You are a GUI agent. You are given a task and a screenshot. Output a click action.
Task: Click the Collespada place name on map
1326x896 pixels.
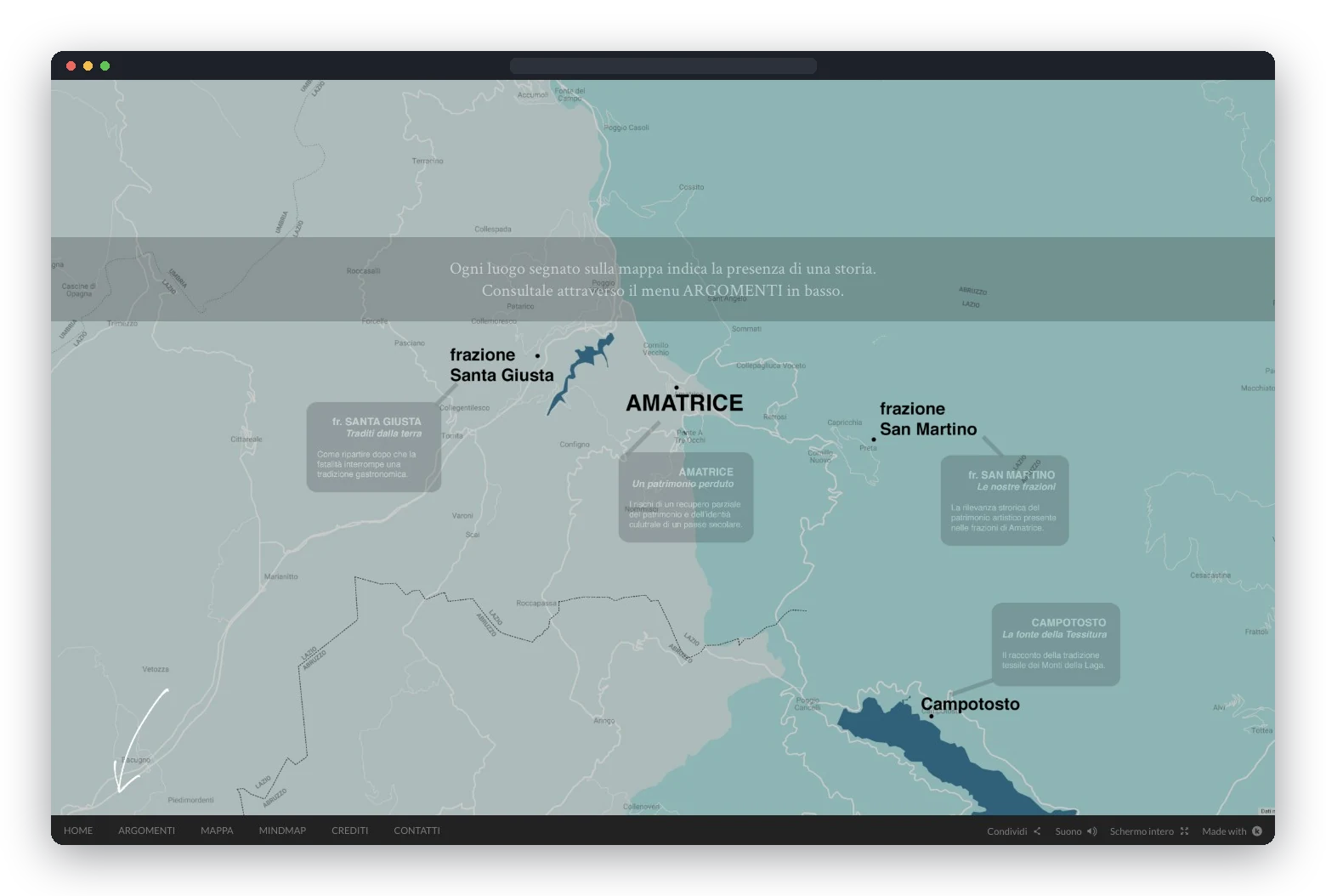493,230
